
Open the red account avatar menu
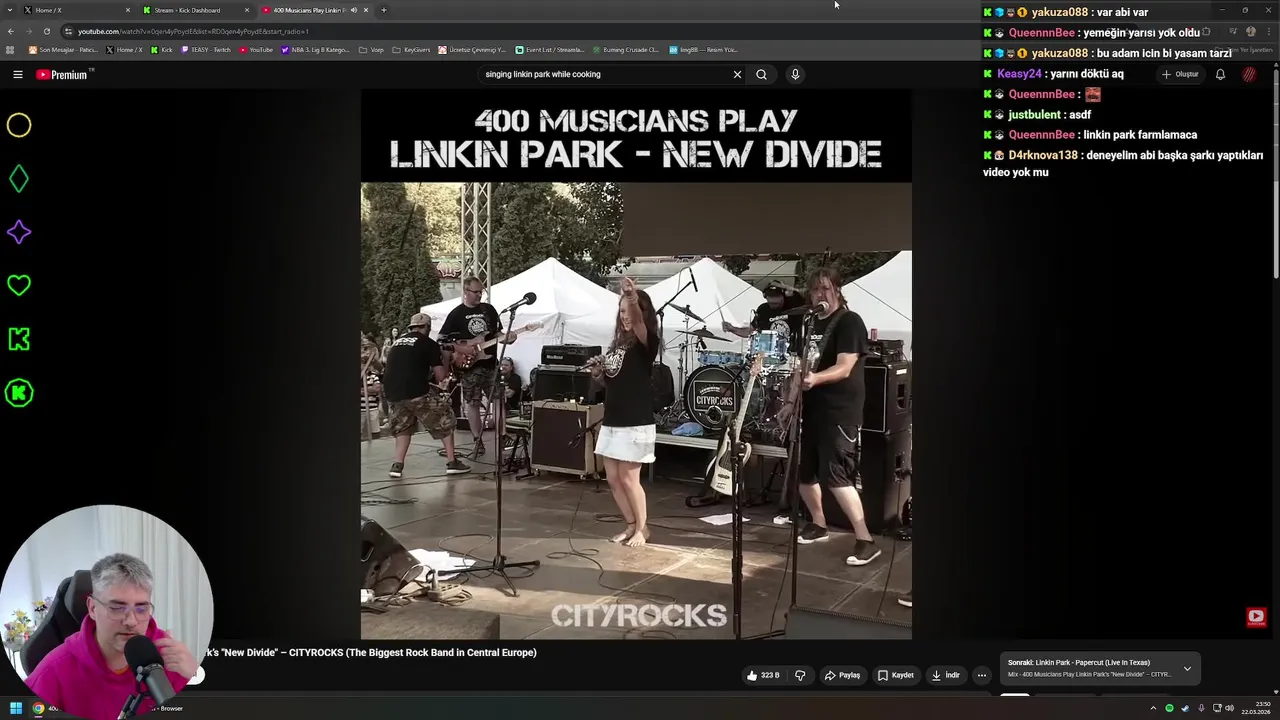tap(1249, 74)
